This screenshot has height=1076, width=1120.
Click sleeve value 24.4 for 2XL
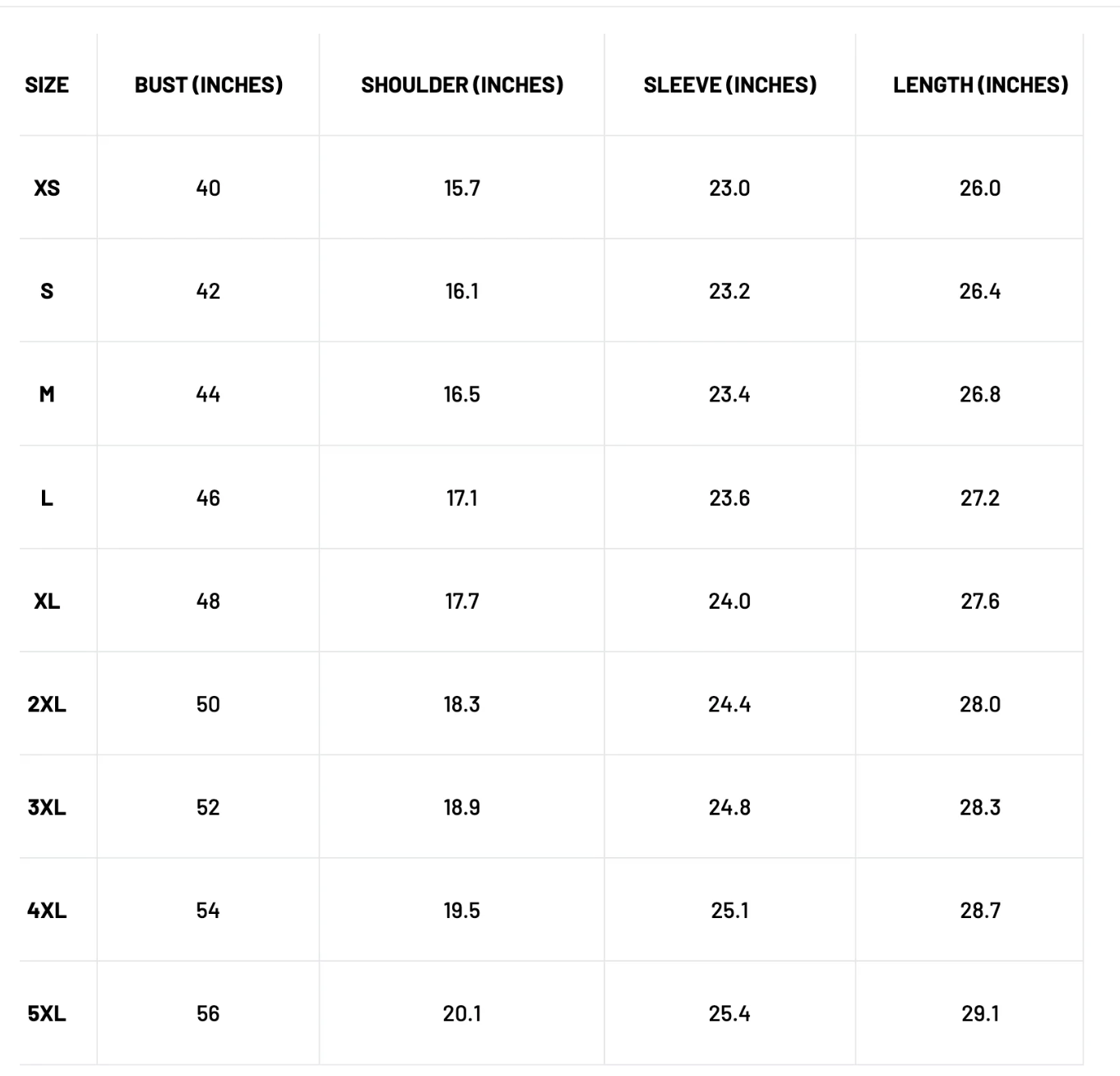click(729, 704)
